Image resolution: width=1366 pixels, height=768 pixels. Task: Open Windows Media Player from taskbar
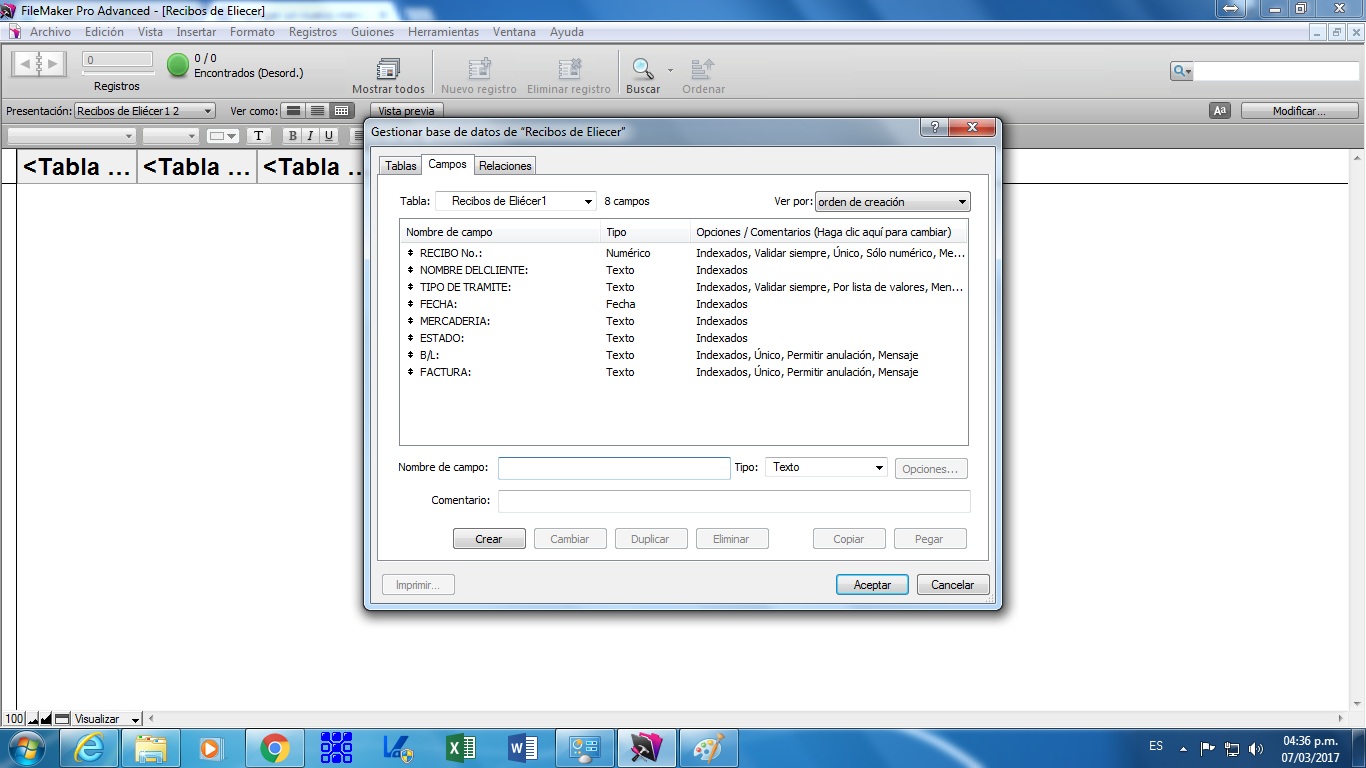(x=213, y=748)
